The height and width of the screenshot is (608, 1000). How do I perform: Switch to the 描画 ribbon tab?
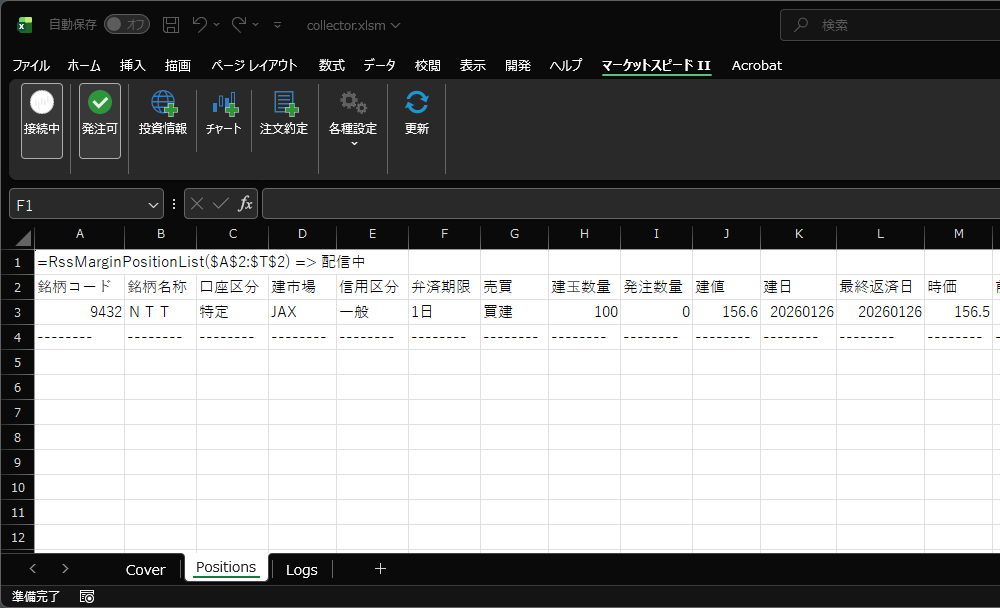coord(177,65)
